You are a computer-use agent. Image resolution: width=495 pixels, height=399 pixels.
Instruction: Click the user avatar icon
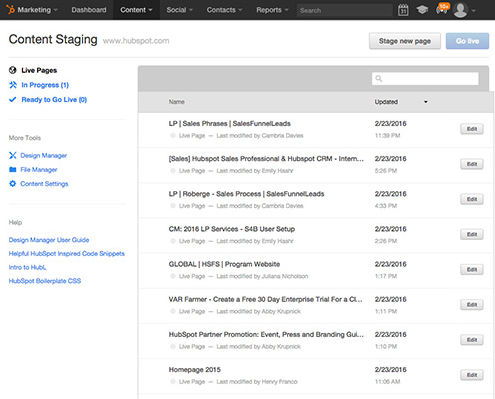[x=460, y=10]
